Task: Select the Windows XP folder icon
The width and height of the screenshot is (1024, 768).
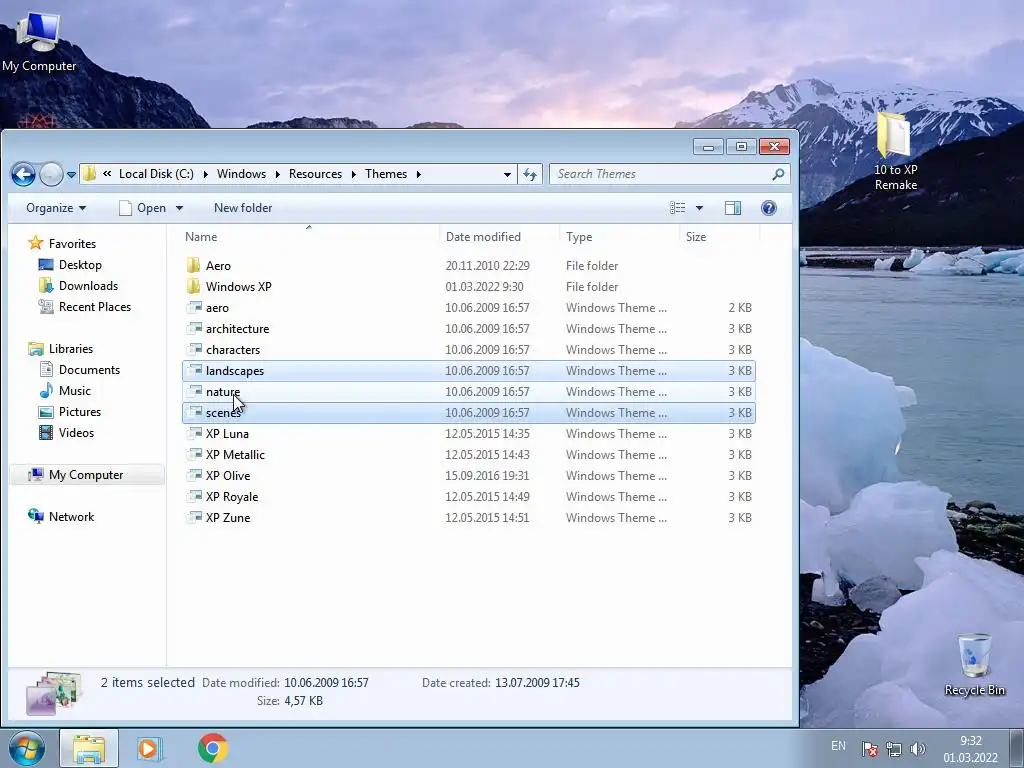Action: point(193,286)
